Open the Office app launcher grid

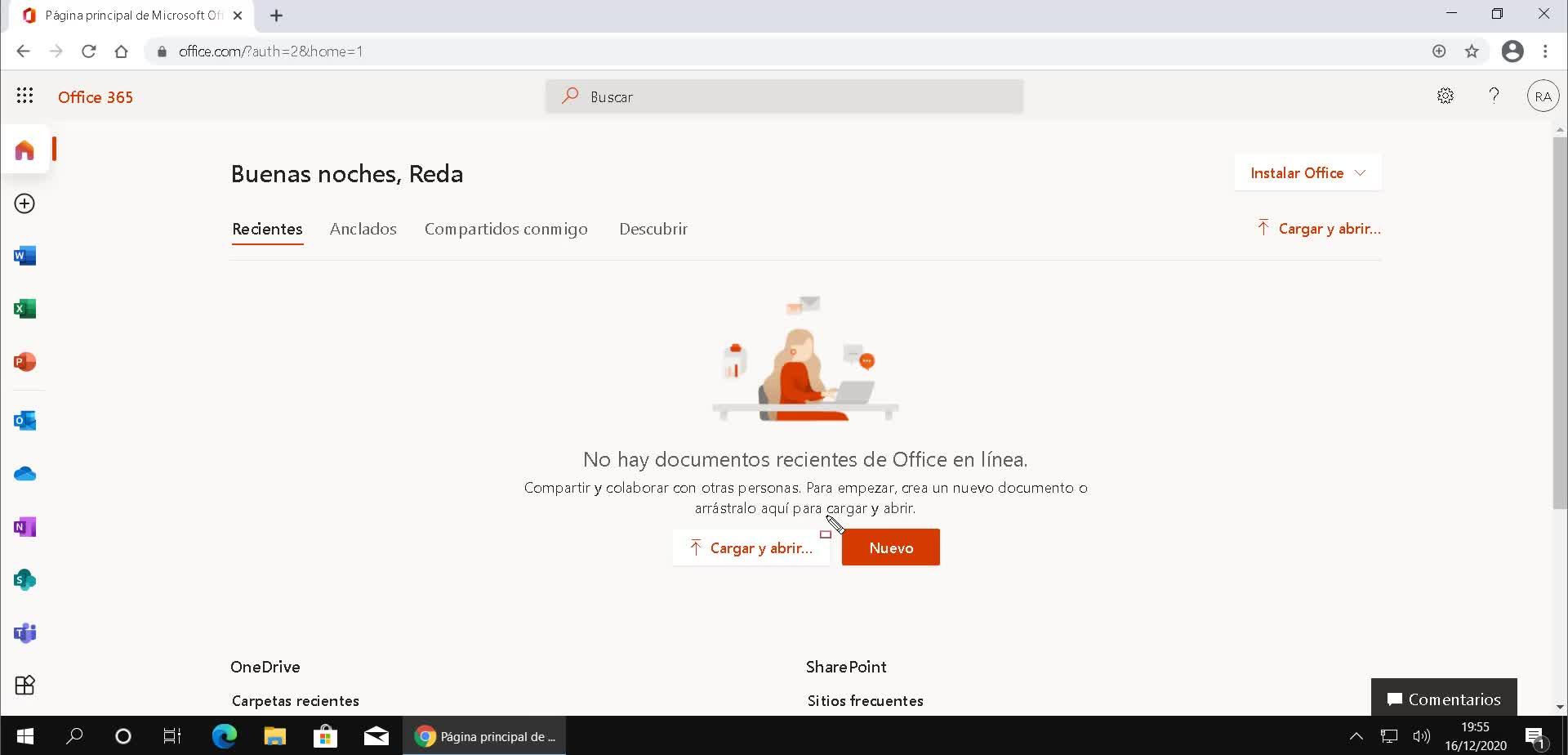[24, 96]
